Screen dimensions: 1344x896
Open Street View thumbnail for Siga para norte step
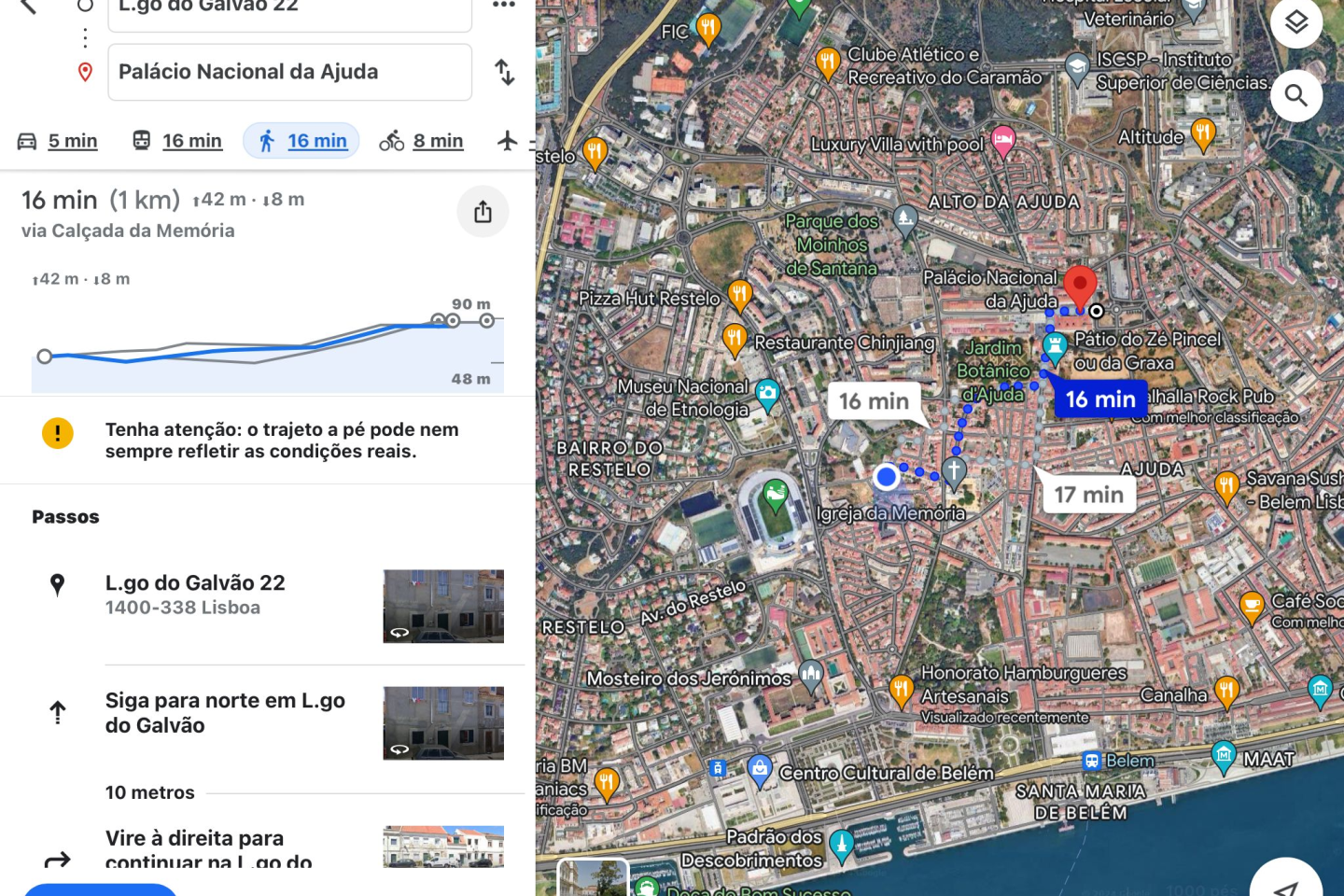click(x=443, y=723)
